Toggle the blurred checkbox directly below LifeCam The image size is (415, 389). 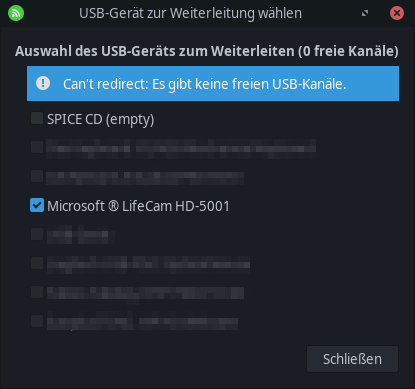[x=37, y=234]
